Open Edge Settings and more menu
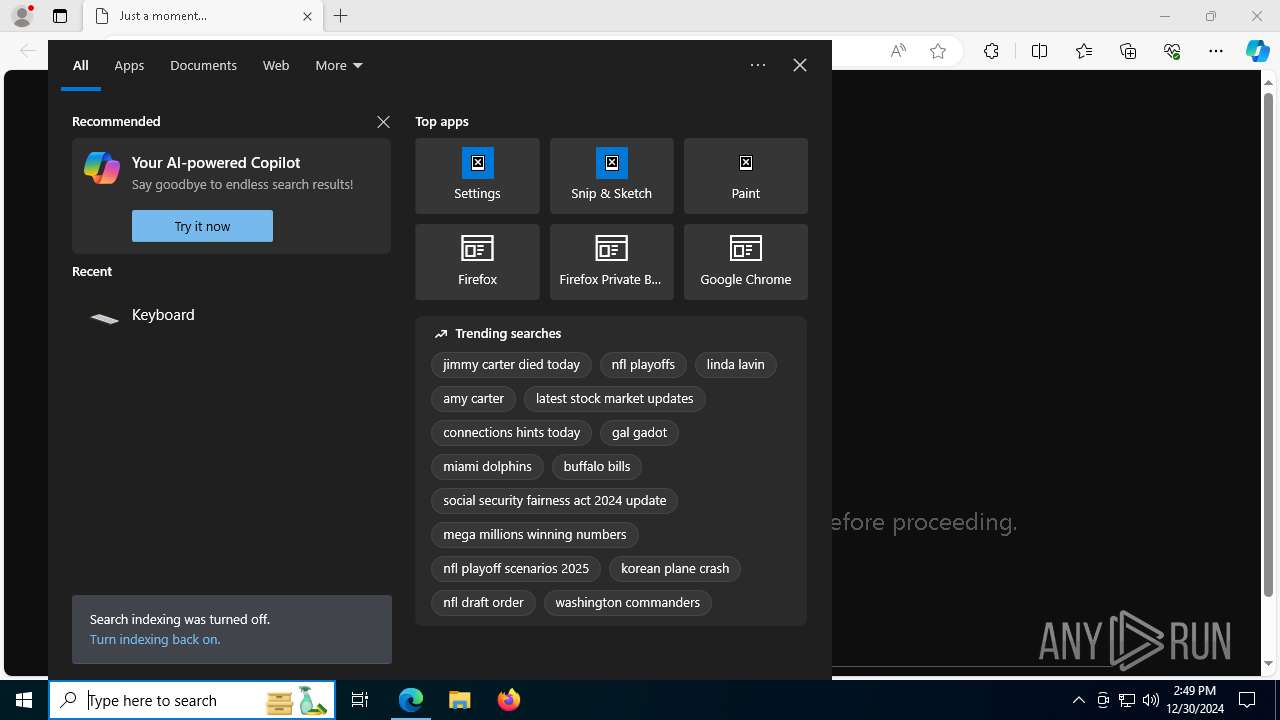1280x720 pixels. click(1216, 51)
